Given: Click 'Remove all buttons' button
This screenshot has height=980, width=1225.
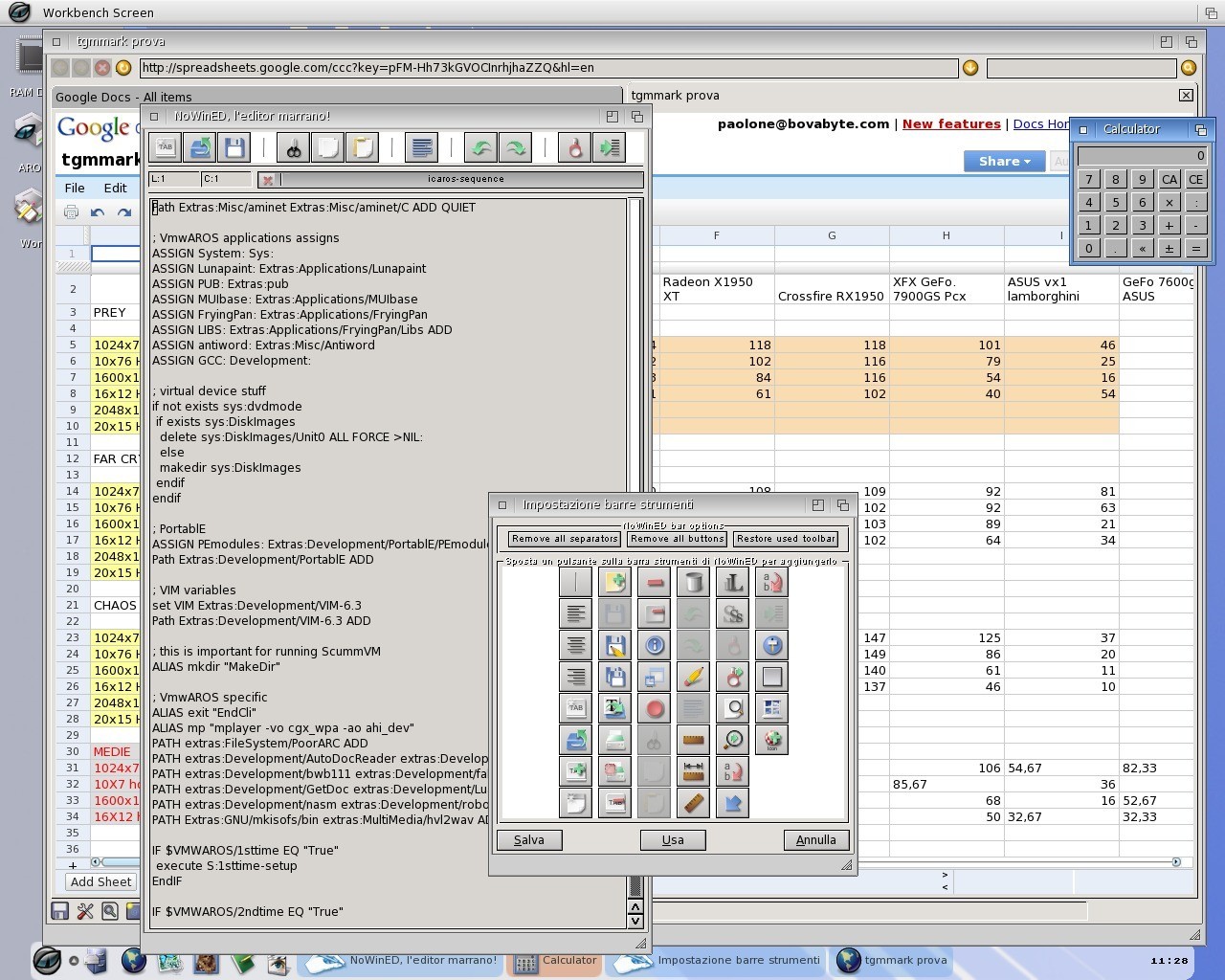Looking at the screenshot, I should [x=678, y=539].
